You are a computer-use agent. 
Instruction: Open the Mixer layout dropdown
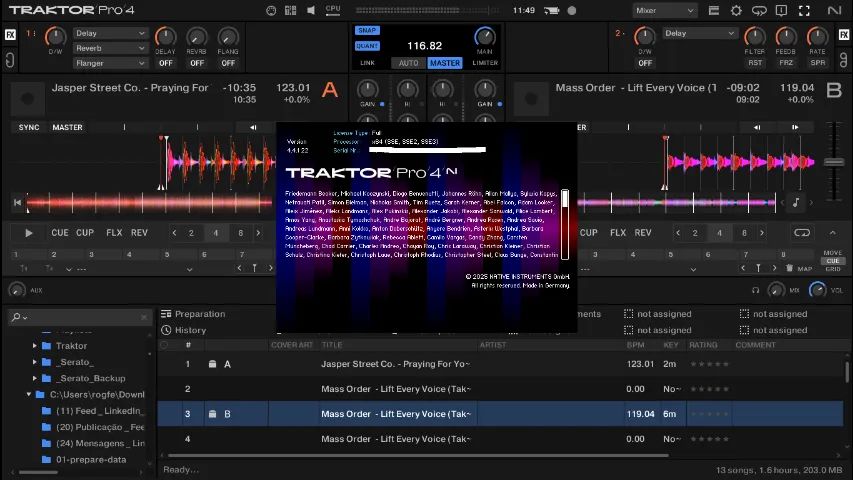(664, 10)
